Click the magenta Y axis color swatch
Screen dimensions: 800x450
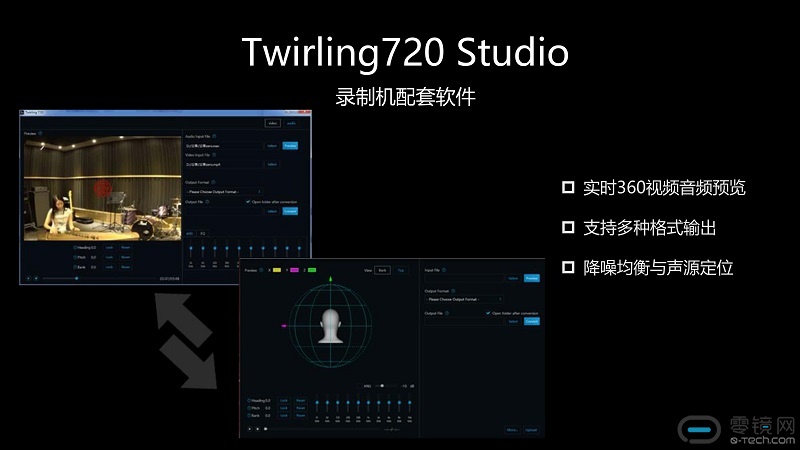[x=294, y=270]
